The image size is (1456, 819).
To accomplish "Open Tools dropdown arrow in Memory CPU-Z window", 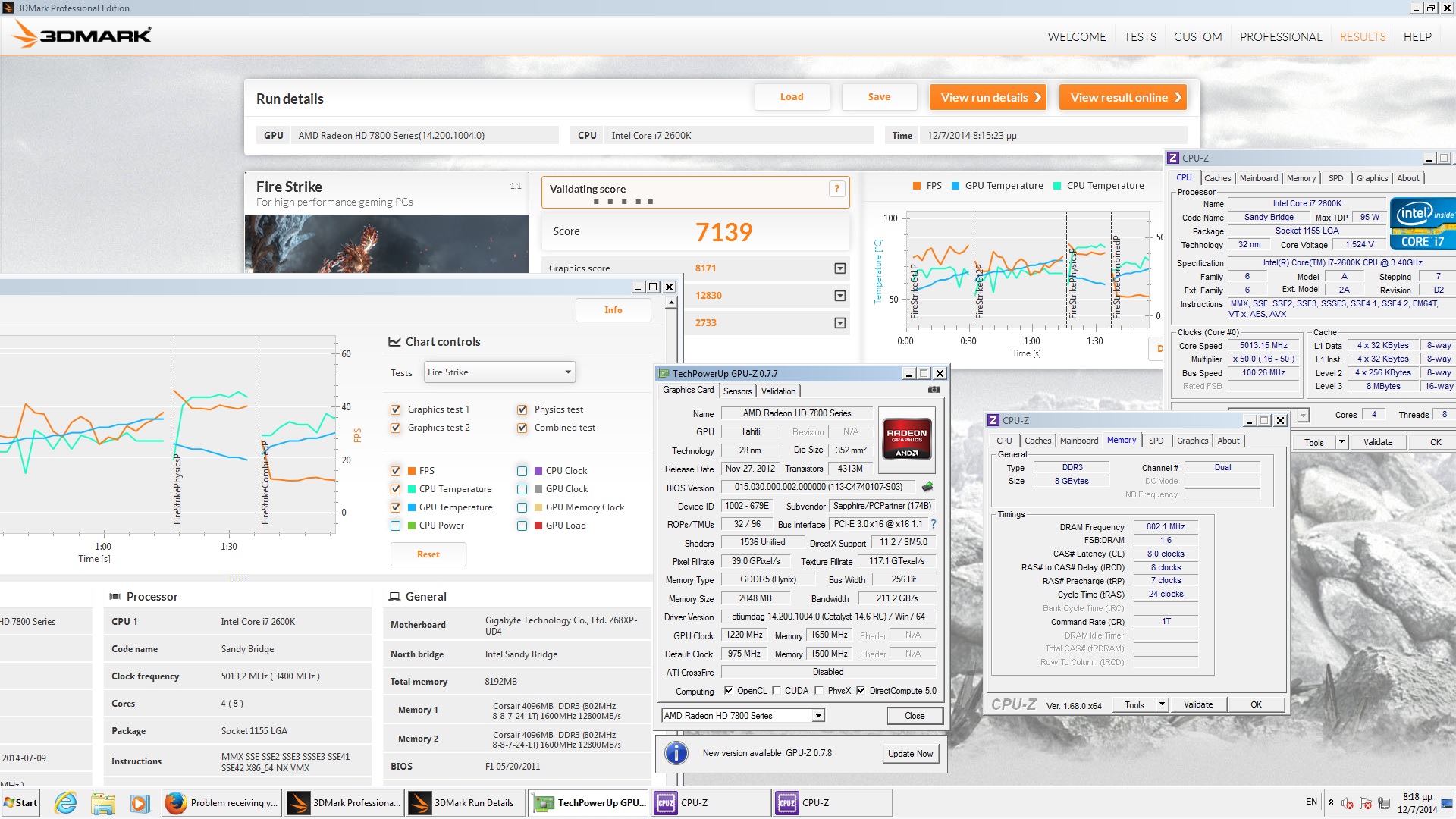I will click(1161, 704).
